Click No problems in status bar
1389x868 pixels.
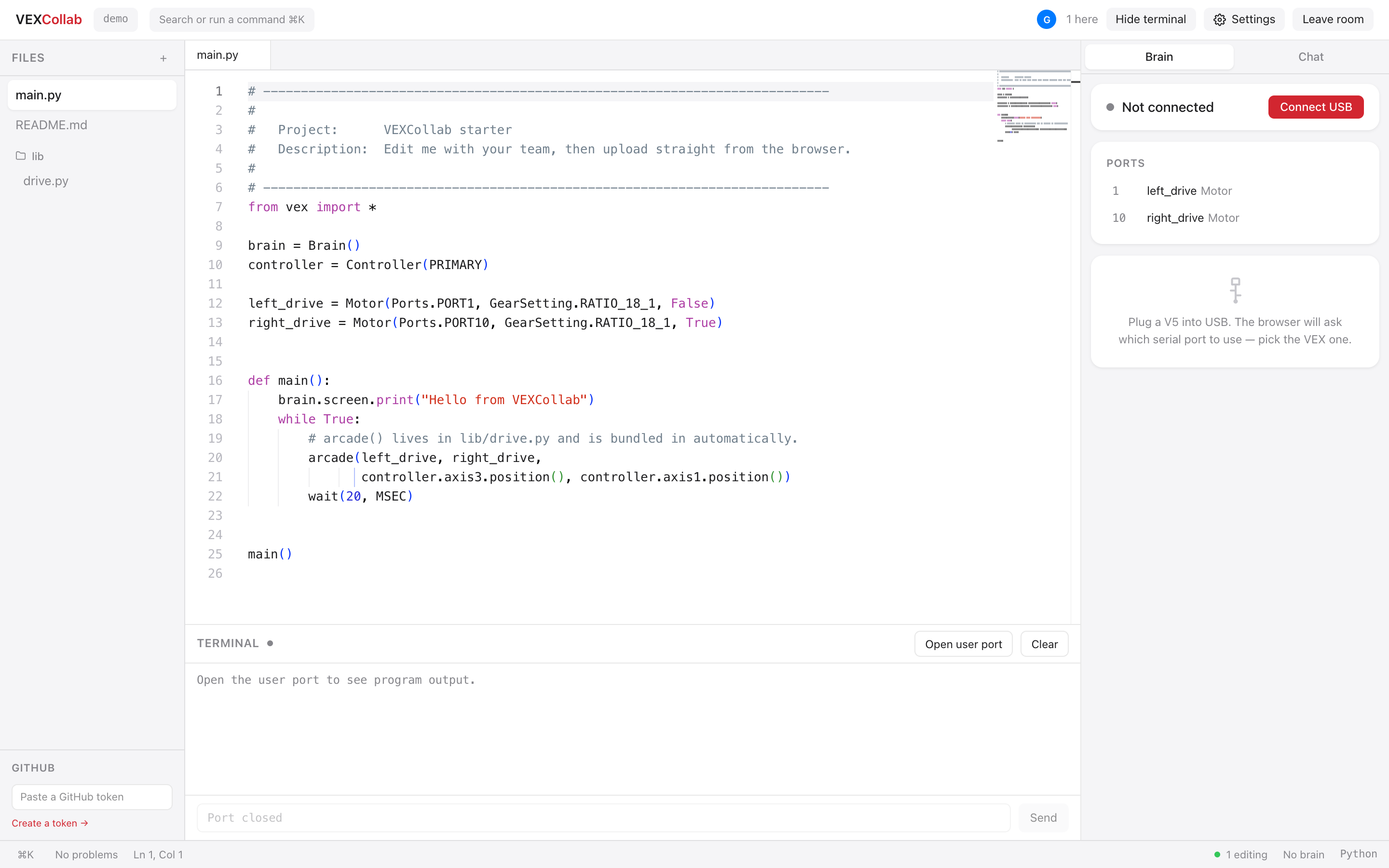tap(86, 855)
